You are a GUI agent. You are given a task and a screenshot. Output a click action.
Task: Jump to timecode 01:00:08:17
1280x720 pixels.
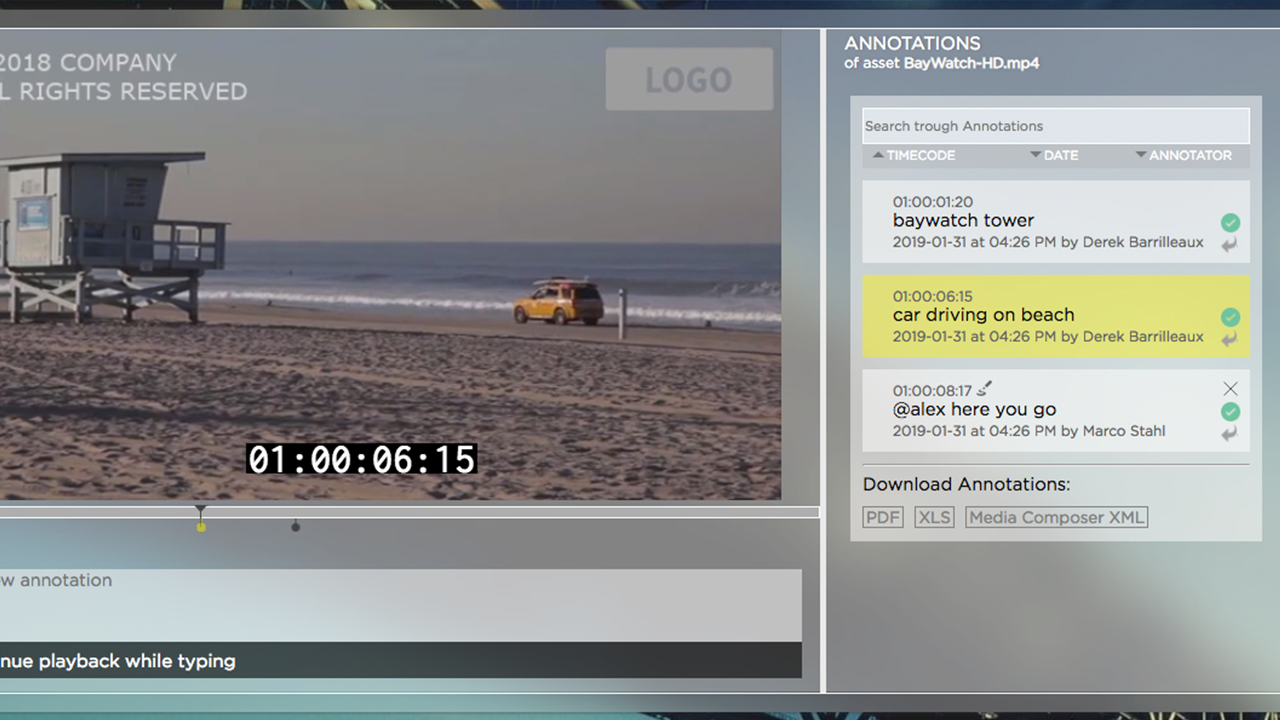pyautogui.click(x=932, y=391)
